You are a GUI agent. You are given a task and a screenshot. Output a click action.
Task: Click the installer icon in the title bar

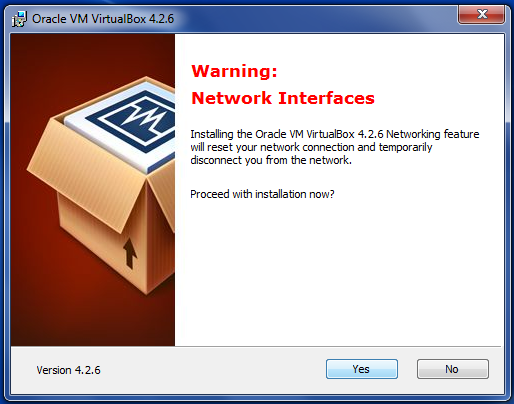click(x=19, y=19)
